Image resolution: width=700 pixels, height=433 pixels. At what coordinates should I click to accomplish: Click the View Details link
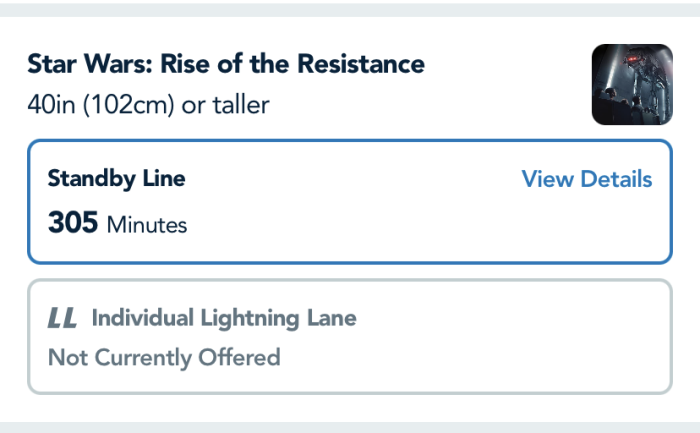point(587,179)
